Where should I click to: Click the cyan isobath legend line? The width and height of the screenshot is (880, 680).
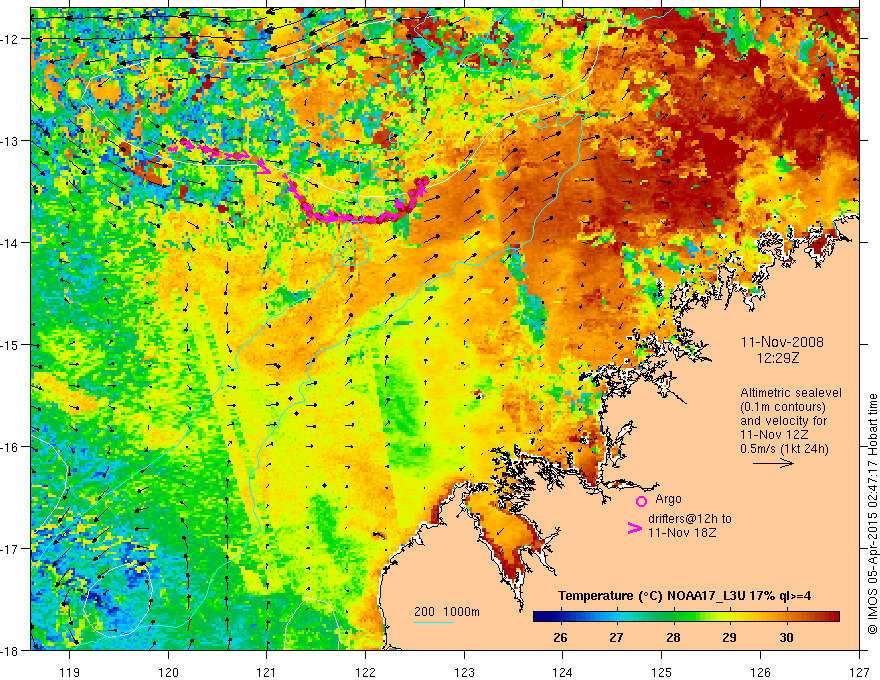(434, 622)
